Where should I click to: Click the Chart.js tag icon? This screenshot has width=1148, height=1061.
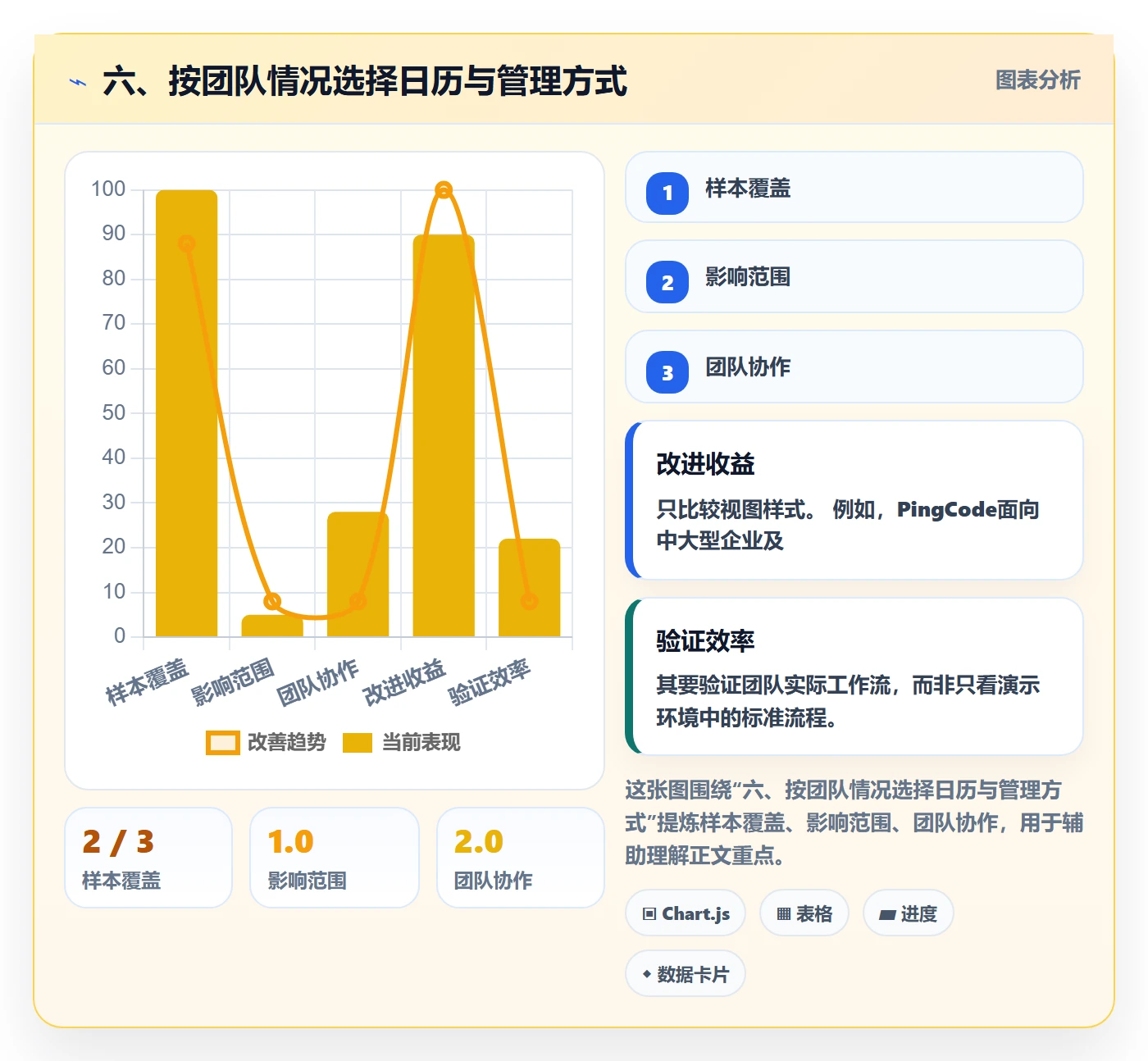coord(649,913)
